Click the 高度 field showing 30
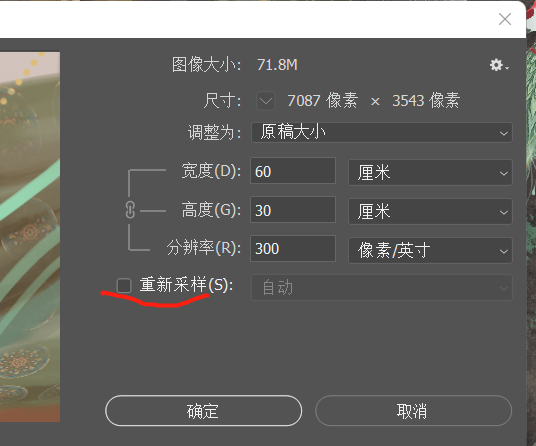Viewport: 536px width, 446px height. pyautogui.click(x=293, y=210)
